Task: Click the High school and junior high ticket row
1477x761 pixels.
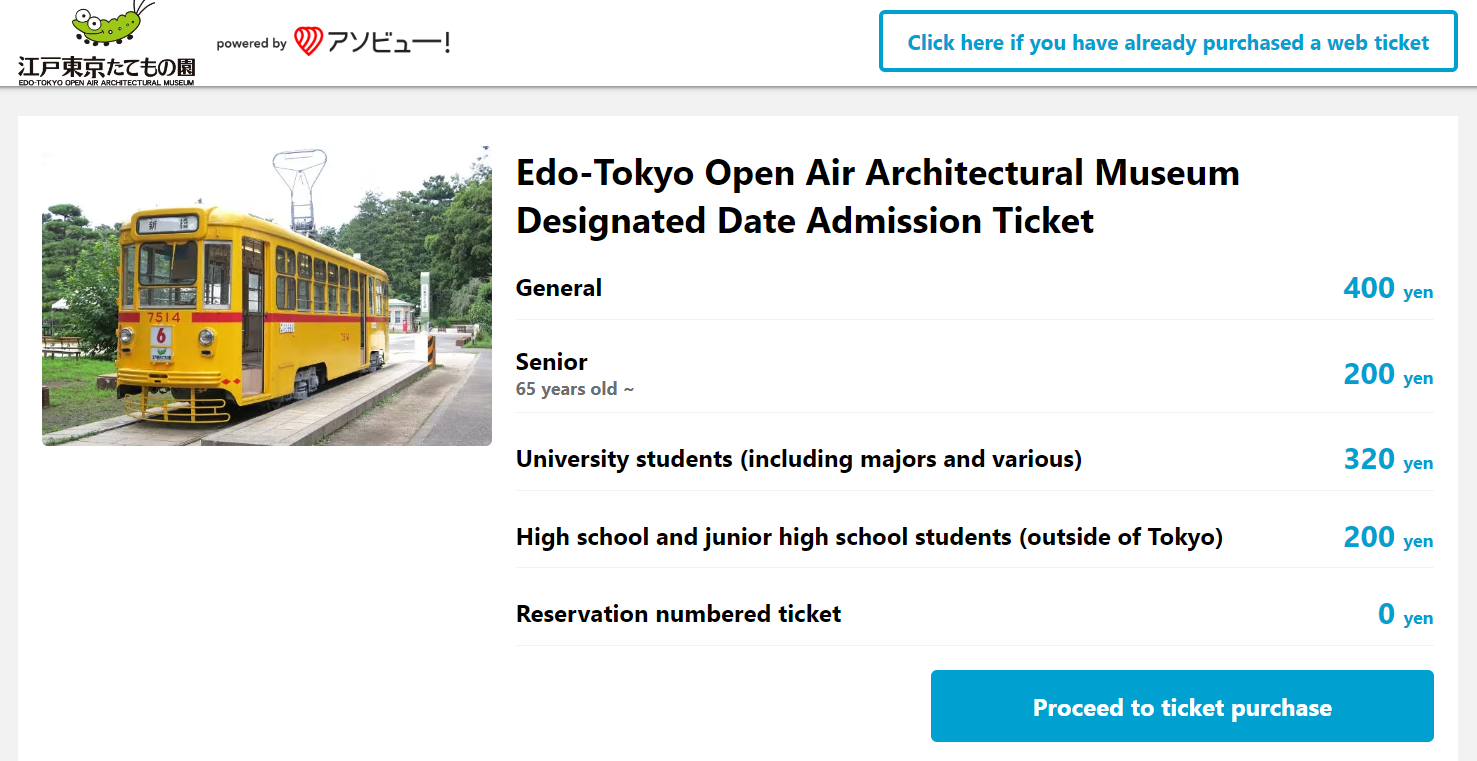Action: coord(974,537)
